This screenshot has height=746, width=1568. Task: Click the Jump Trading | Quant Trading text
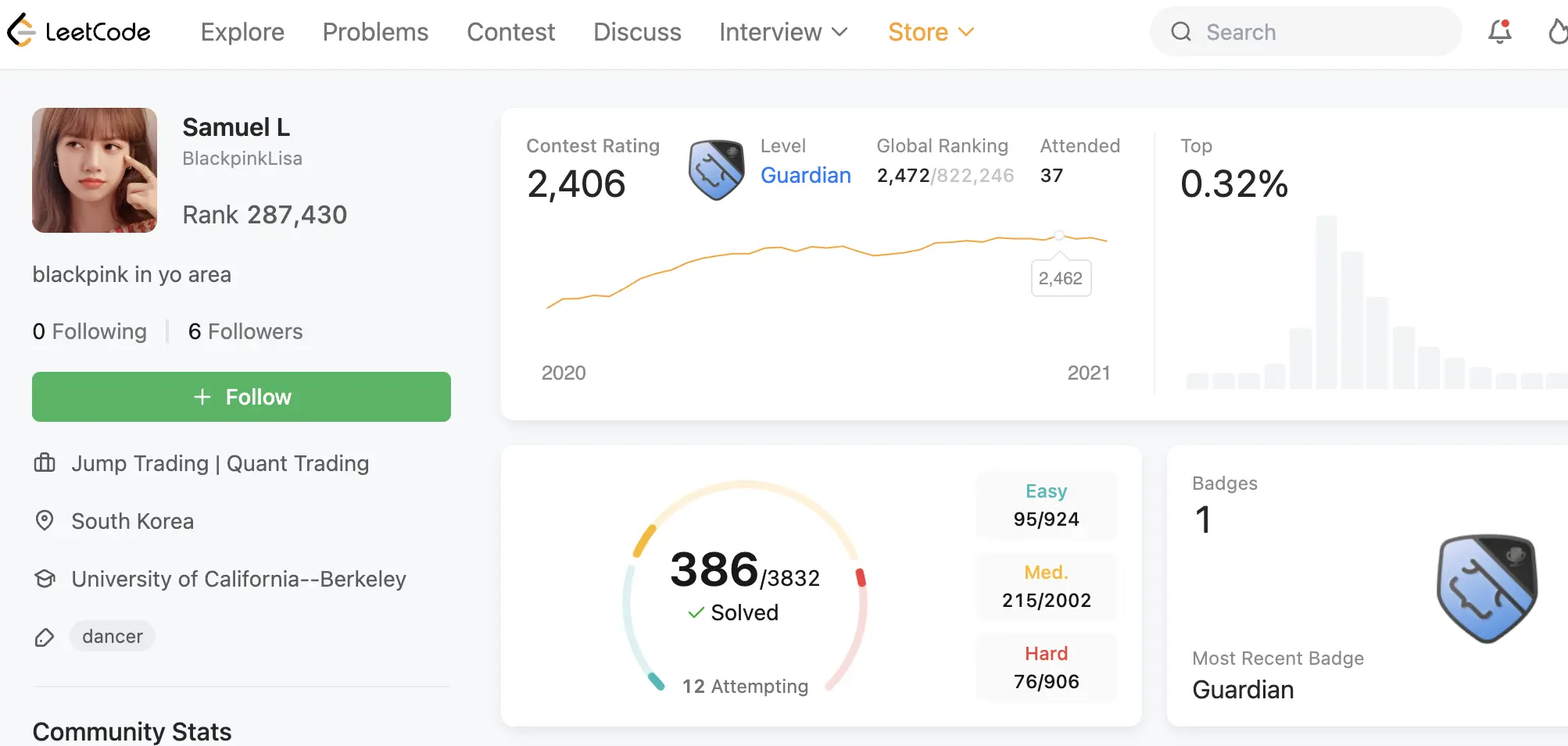220,463
